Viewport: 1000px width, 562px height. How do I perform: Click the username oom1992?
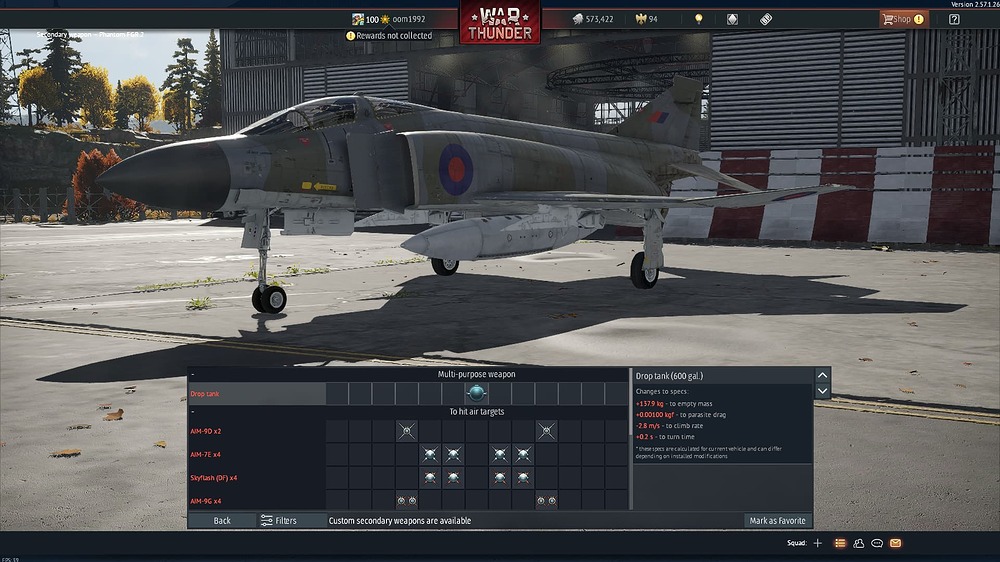point(409,19)
